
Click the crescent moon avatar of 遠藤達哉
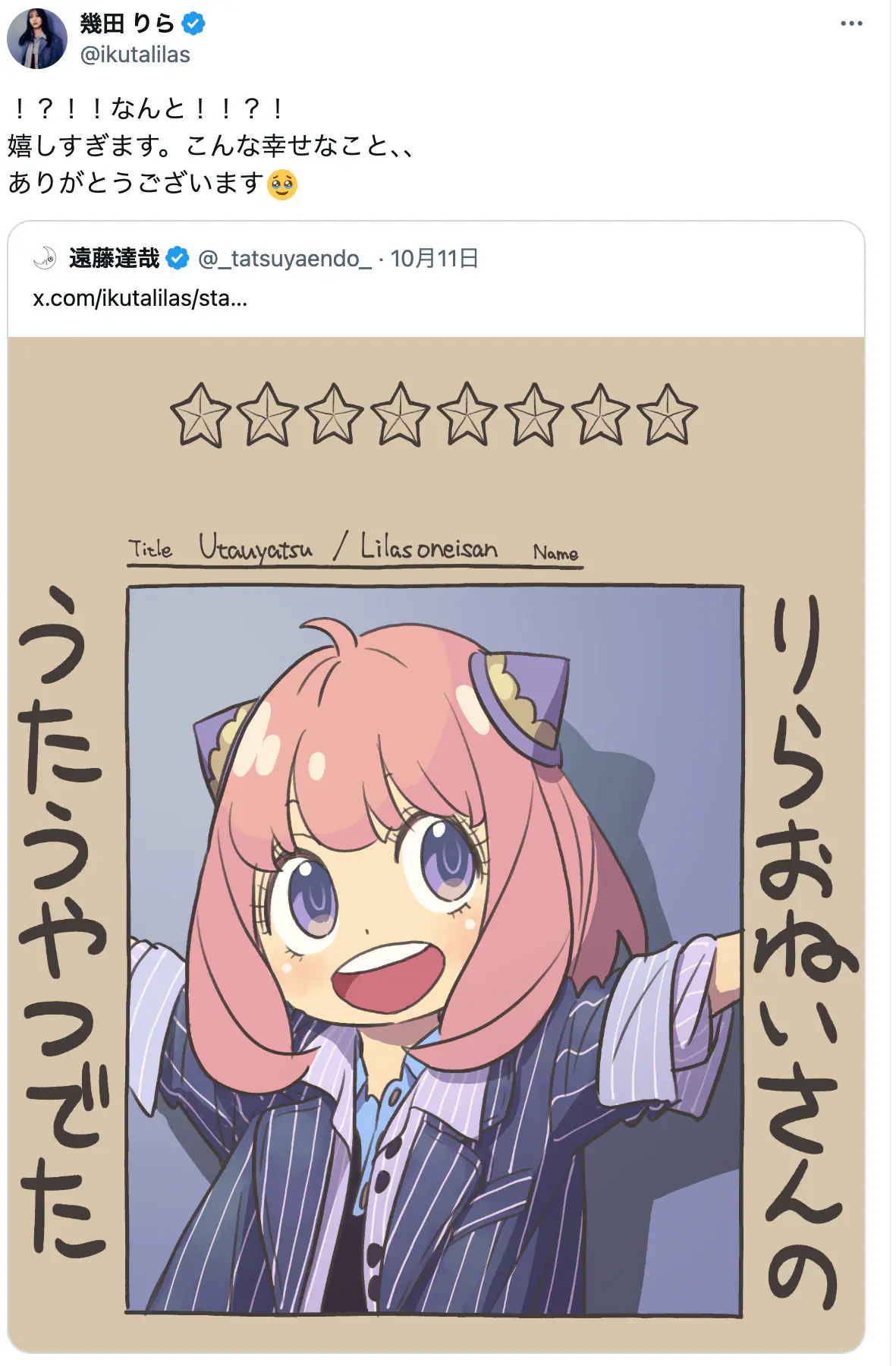[x=45, y=258]
